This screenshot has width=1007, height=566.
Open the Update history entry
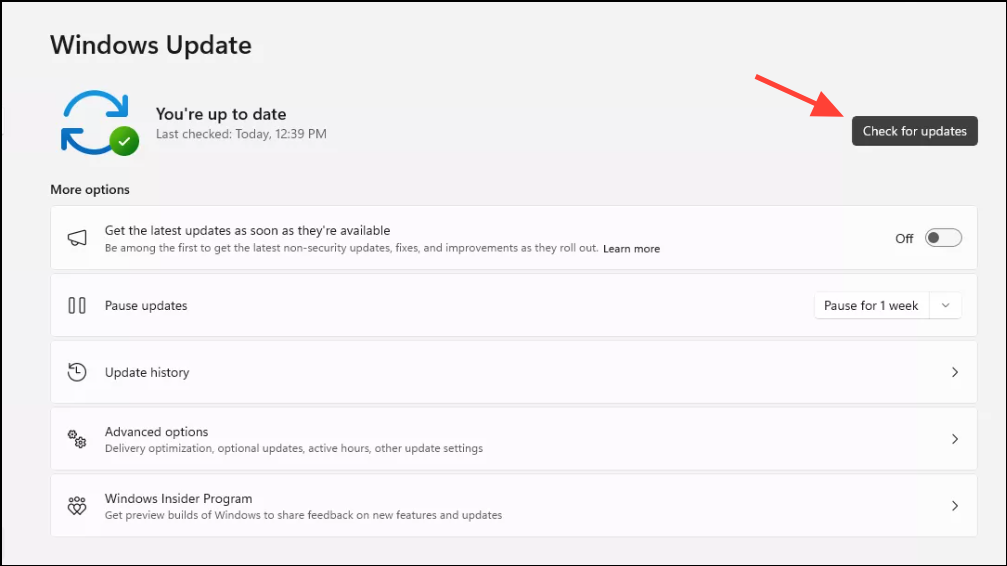147,372
